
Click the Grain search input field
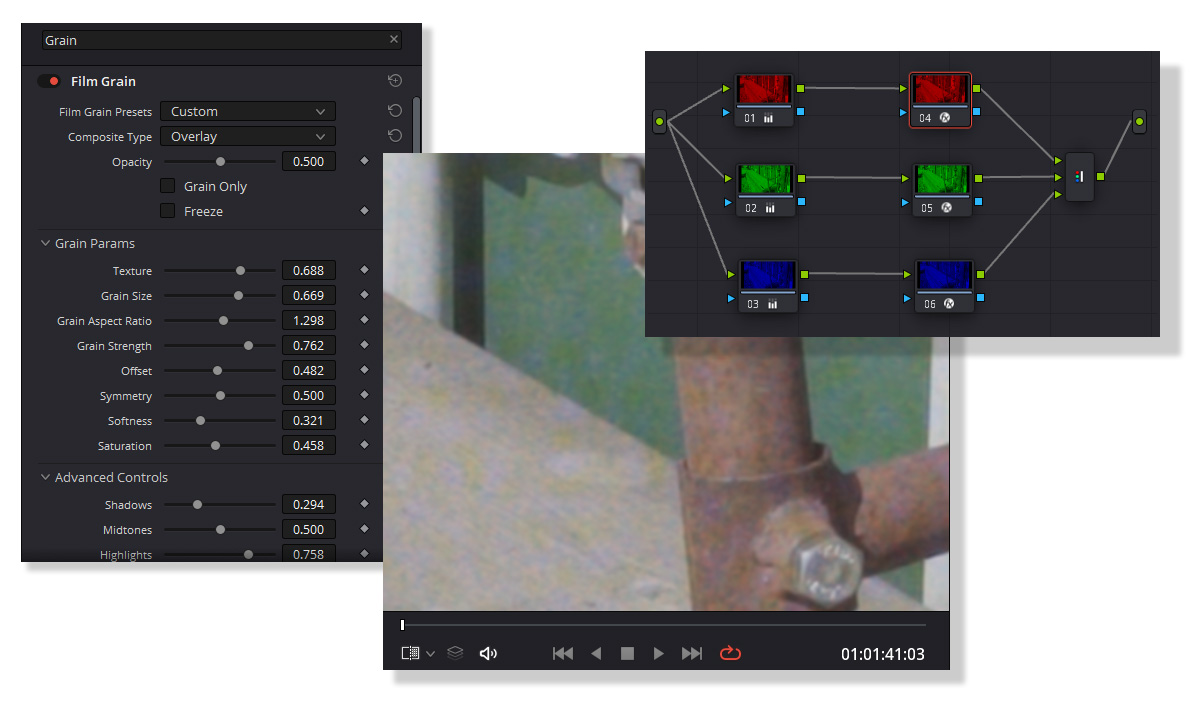(x=221, y=40)
